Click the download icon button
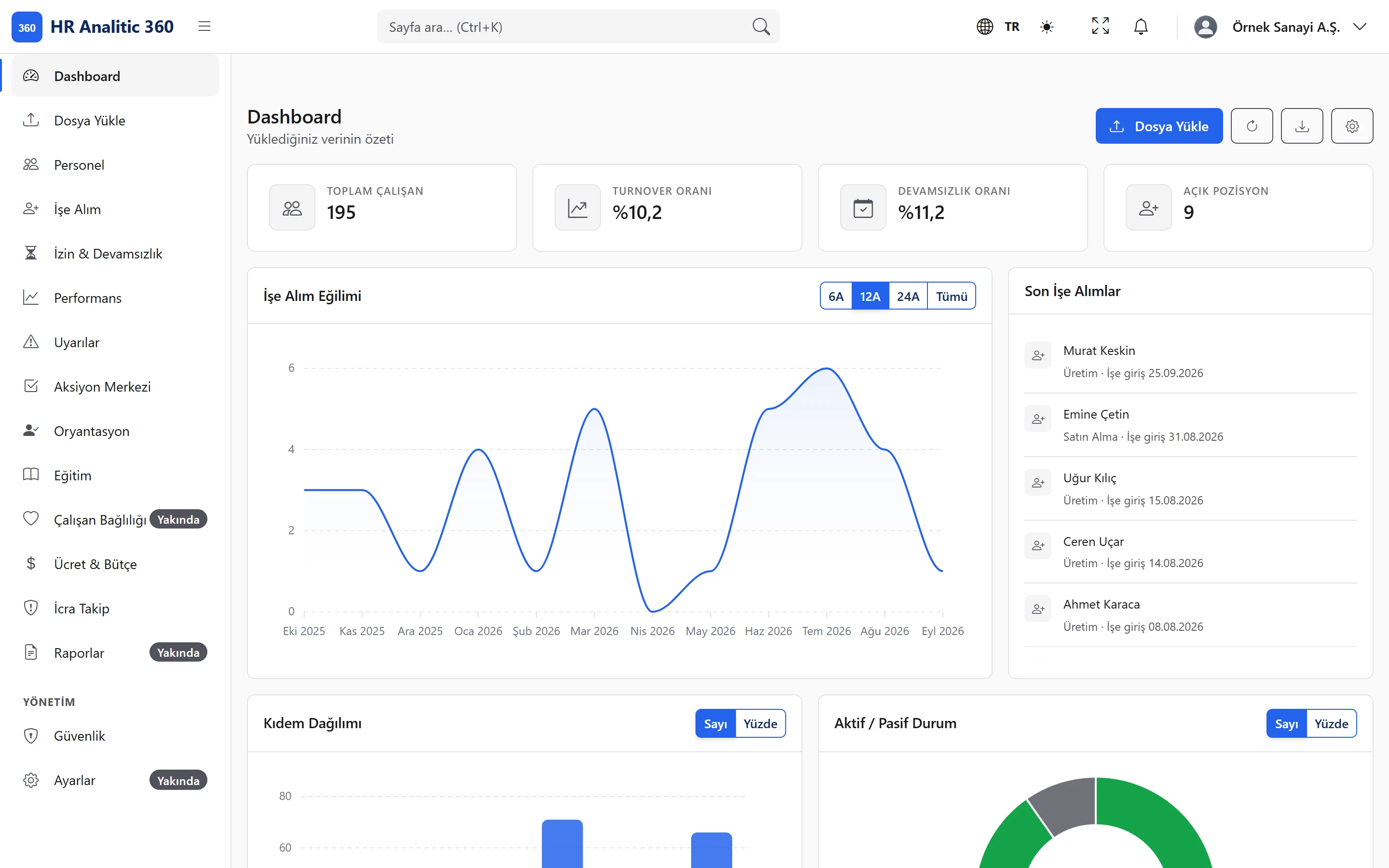 pyautogui.click(x=1302, y=126)
